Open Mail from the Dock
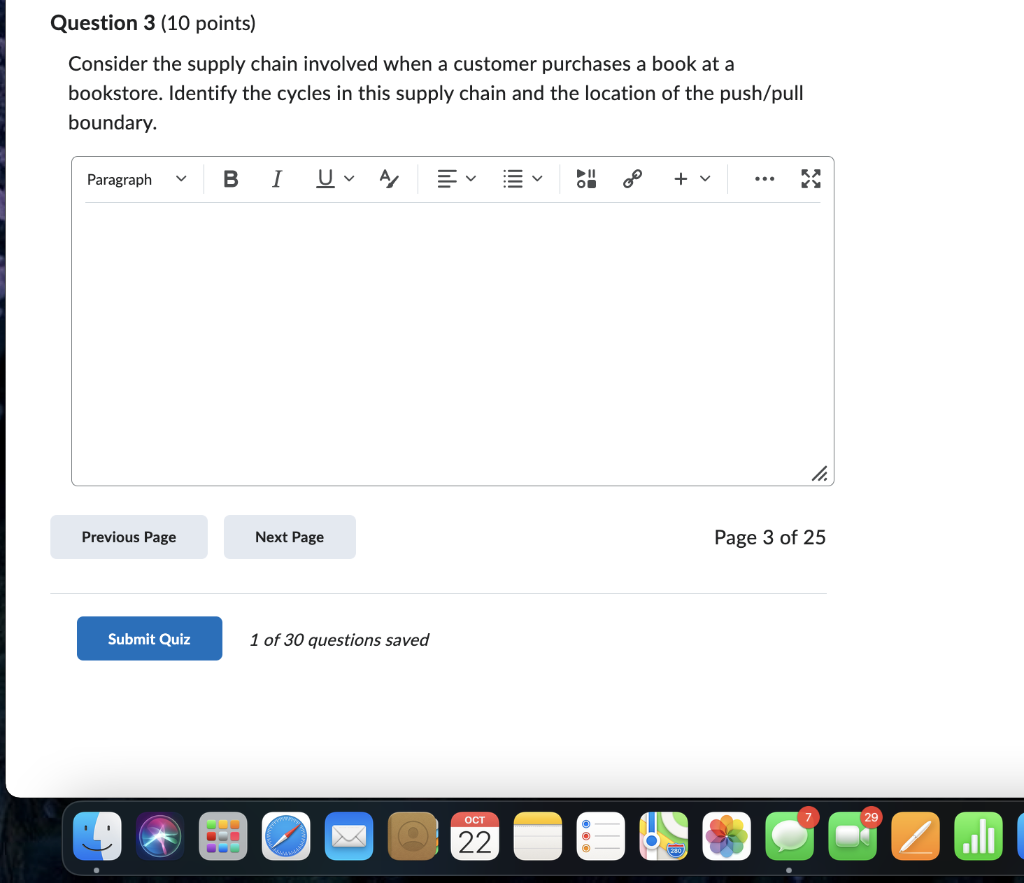The image size is (1024, 883). point(349,837)
